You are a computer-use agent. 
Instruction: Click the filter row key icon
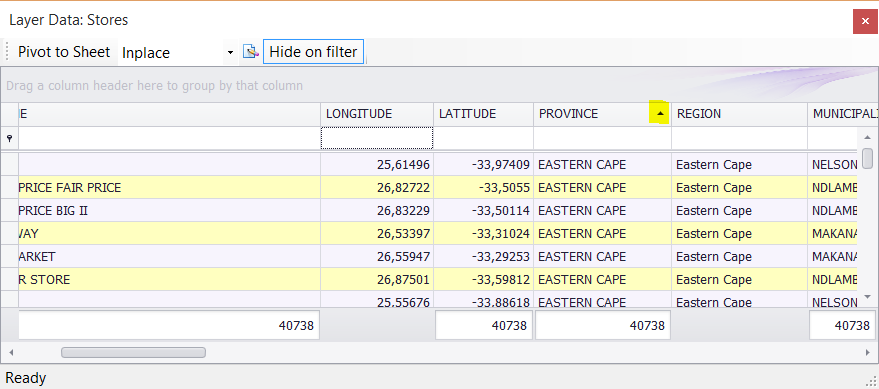click(x=9, y=138)
